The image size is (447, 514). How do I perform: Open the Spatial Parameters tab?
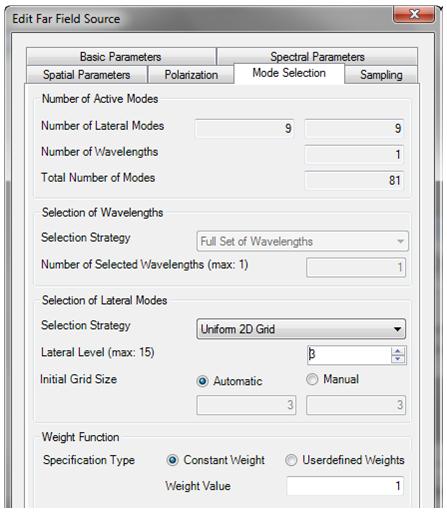click(87, 74)
